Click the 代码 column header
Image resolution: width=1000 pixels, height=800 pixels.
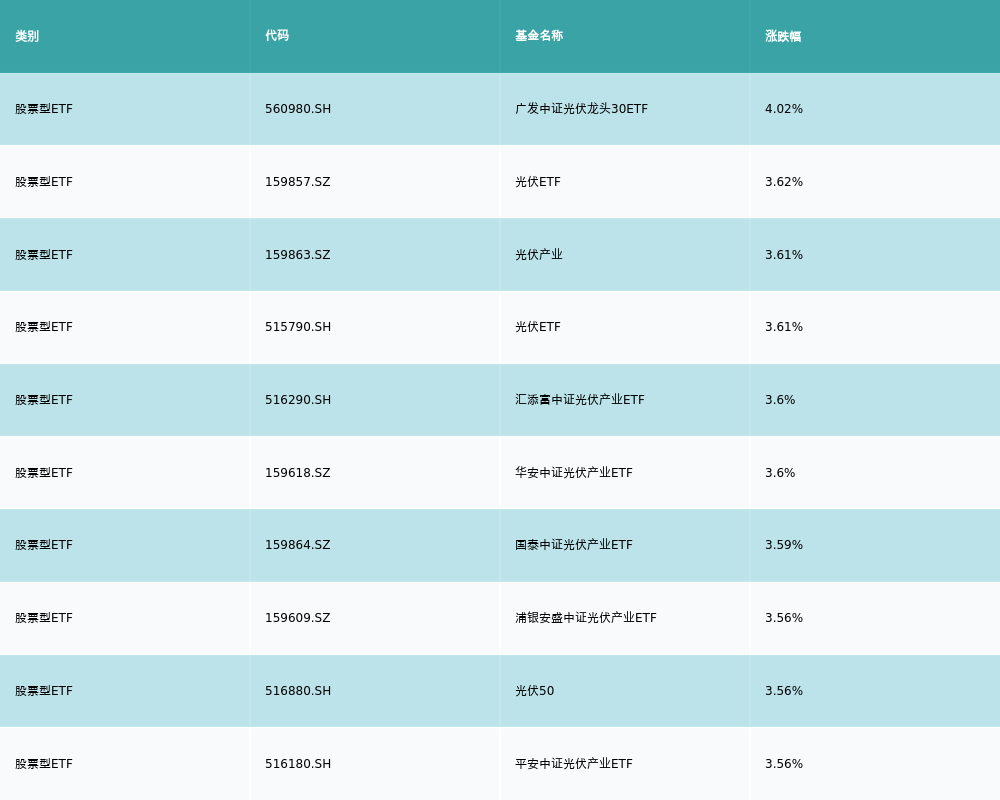coord(277,36)
